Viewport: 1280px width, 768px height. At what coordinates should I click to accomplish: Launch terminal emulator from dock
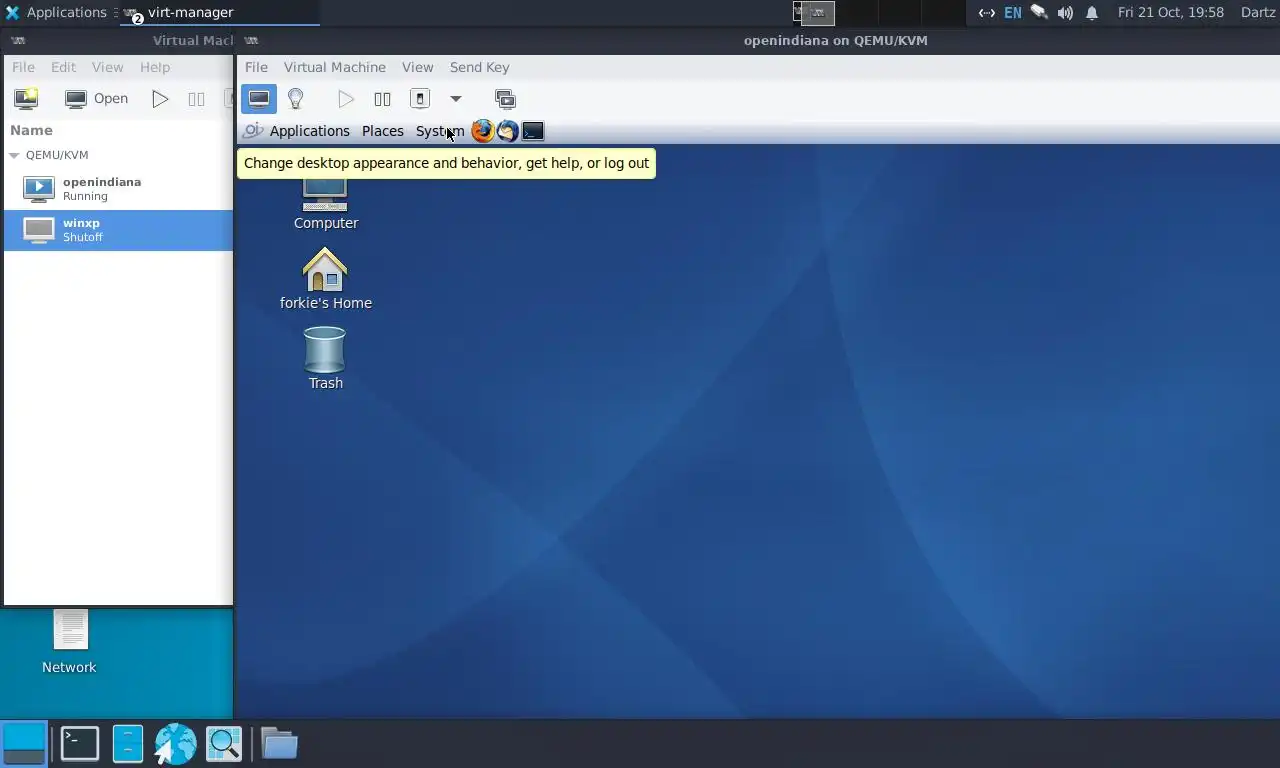(x=79, y=743)
